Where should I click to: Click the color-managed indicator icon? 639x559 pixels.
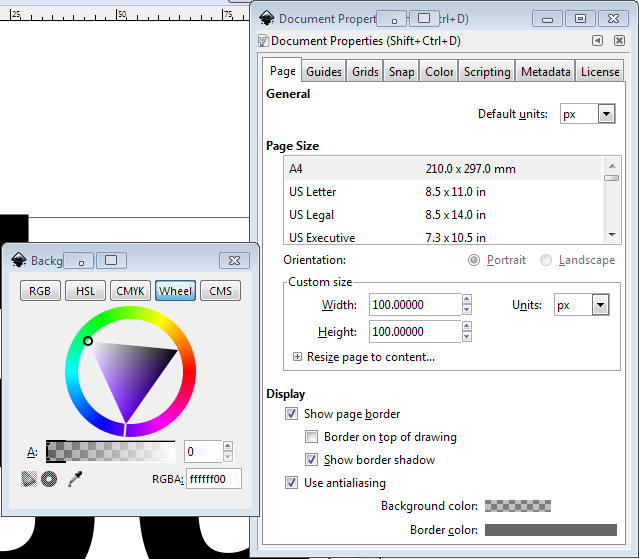coord(29,479)
